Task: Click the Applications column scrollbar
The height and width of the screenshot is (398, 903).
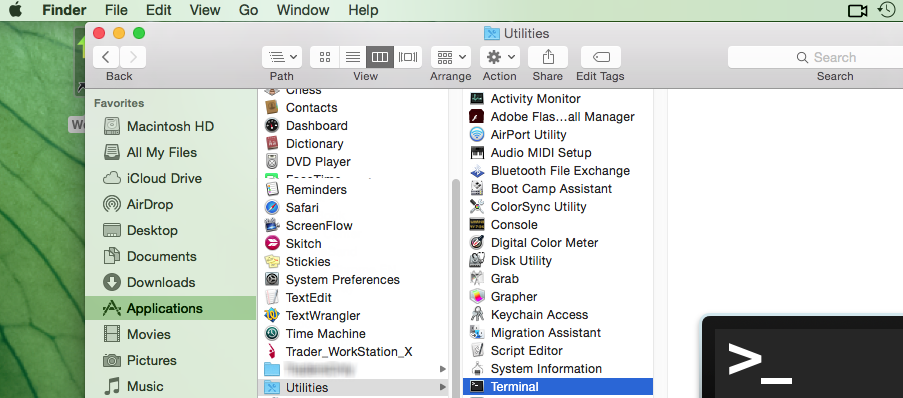Action: pos(456,288)
